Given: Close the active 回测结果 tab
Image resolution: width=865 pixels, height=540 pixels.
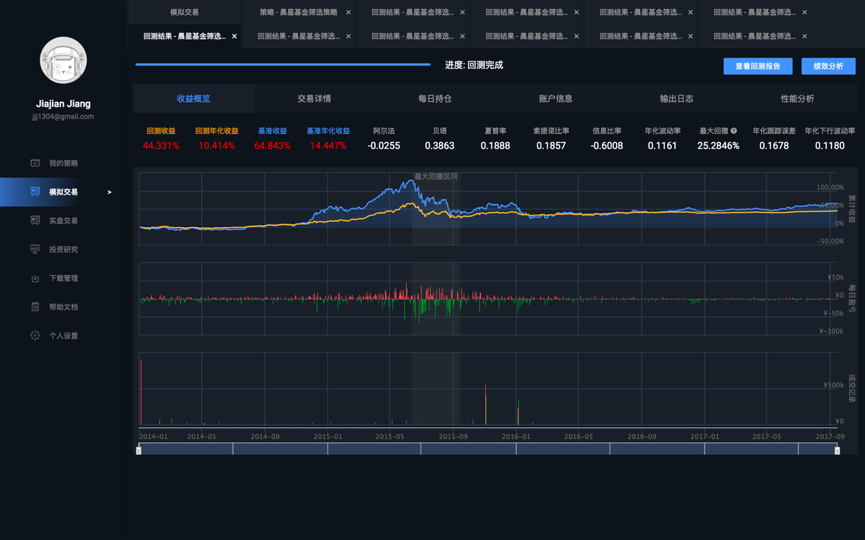Looking at the screenshot, I should [234, 36].
